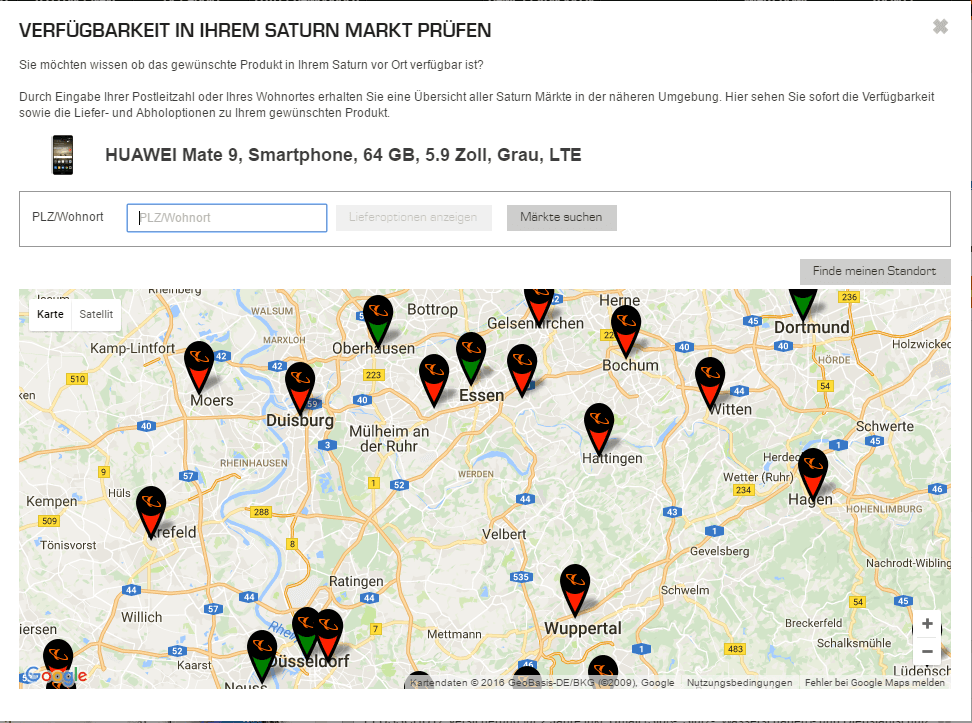Search stores with Märkte suchen

coord(562,218)
